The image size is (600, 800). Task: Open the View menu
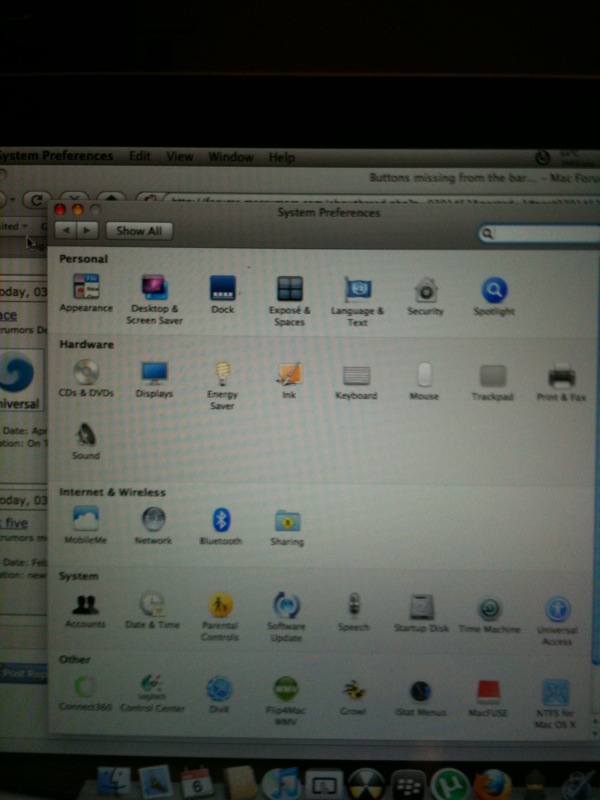pos(180,157)
